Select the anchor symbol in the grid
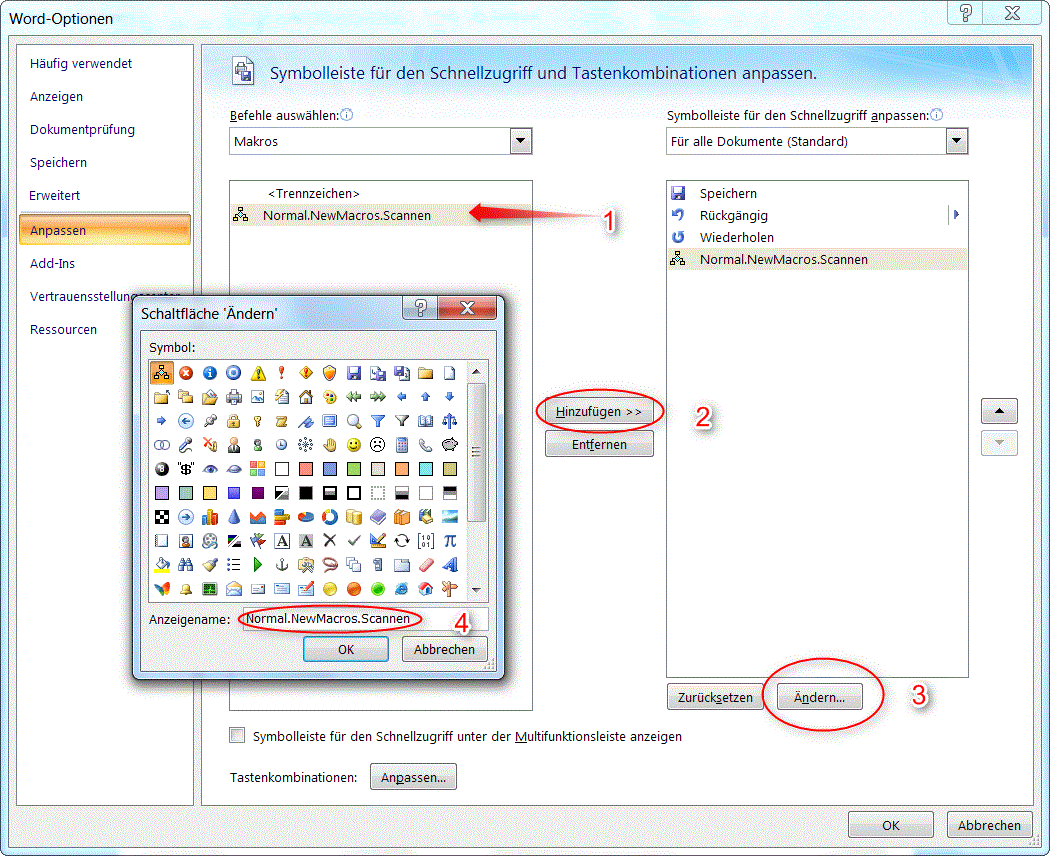1050x856 pixels. 280,564
